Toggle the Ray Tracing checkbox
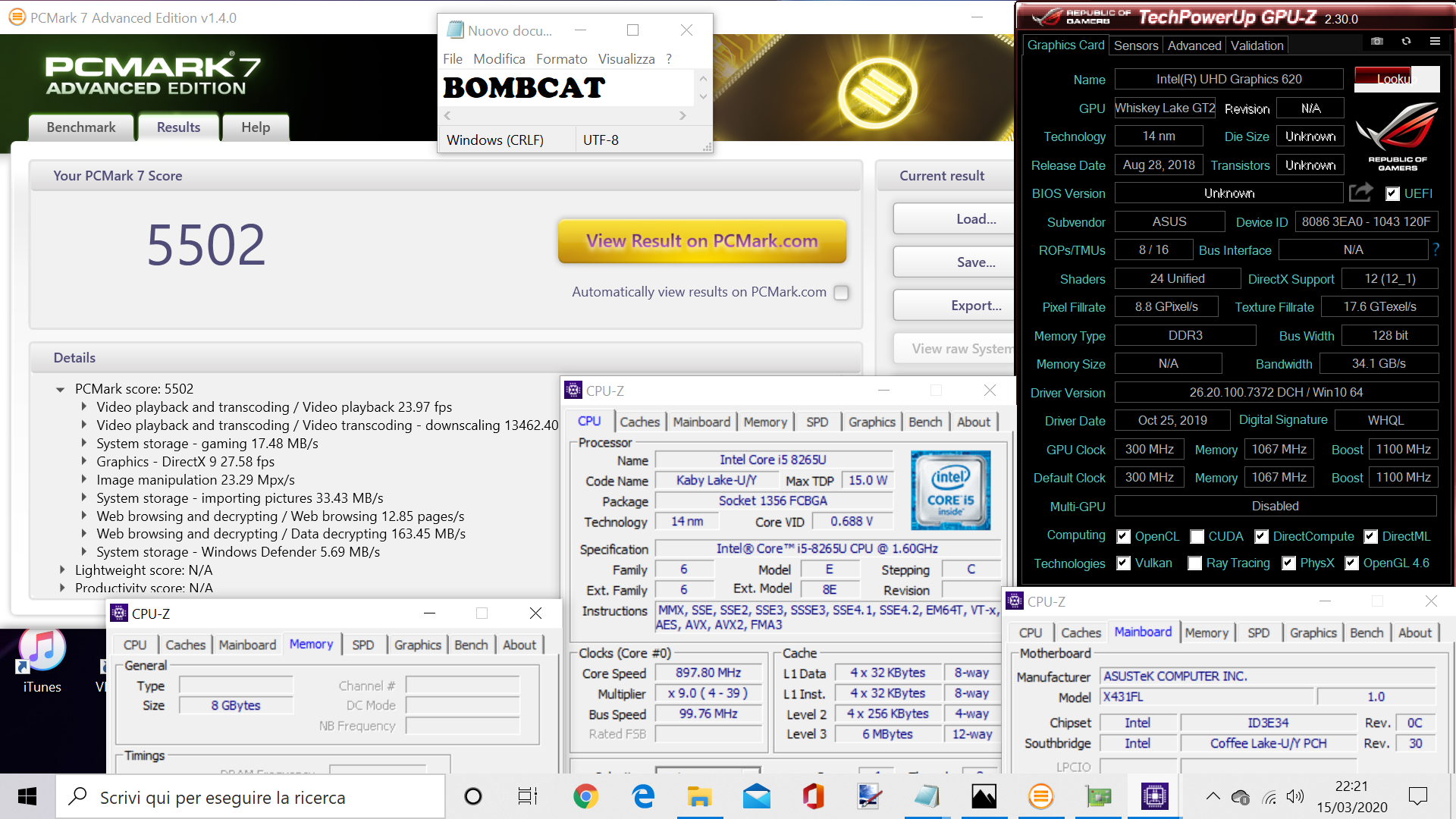 point(1195,563)
